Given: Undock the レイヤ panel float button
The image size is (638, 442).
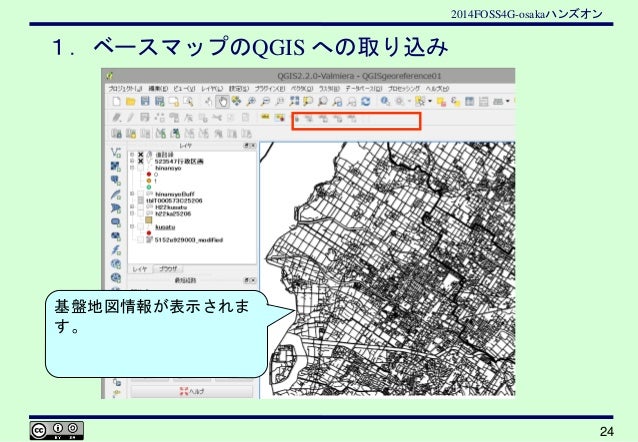Looking at the screenshot, I should click(x=247, y=145).
